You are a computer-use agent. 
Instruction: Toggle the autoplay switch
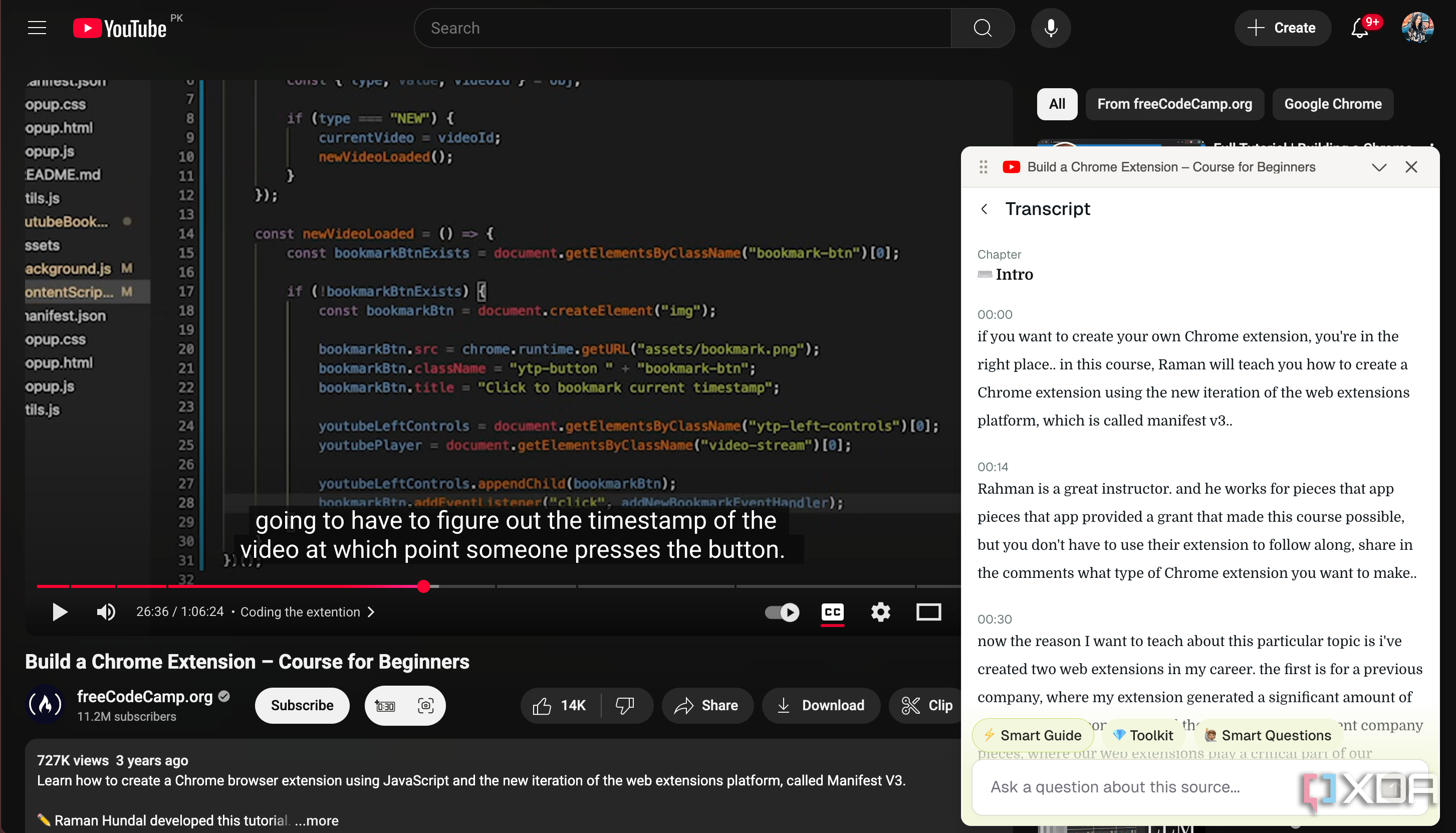pos(782,612)
